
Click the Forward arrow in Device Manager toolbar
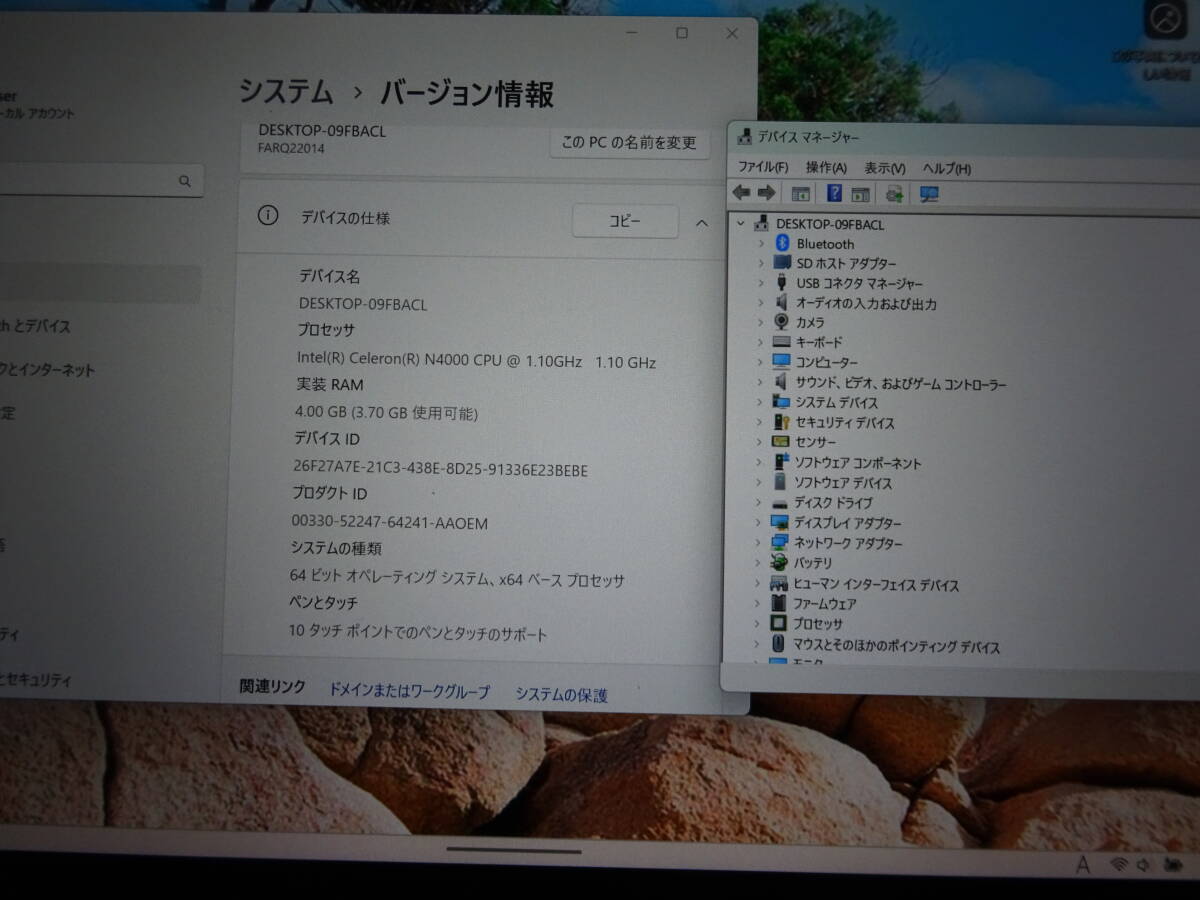click(767, 193)
